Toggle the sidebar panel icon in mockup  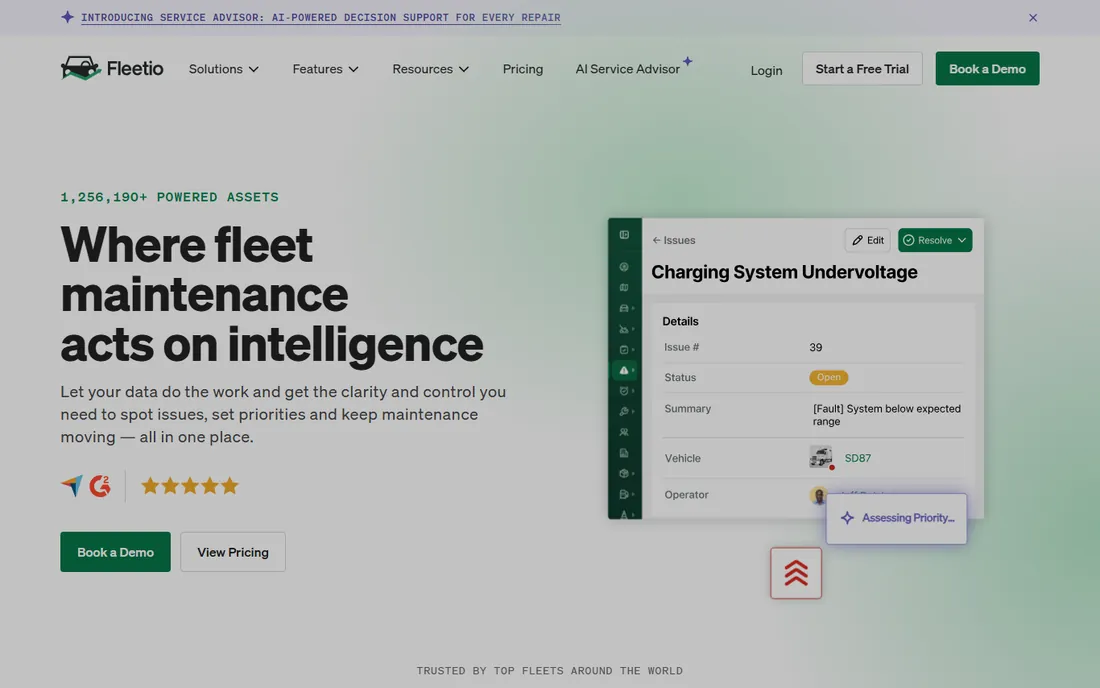coord(624,235)
